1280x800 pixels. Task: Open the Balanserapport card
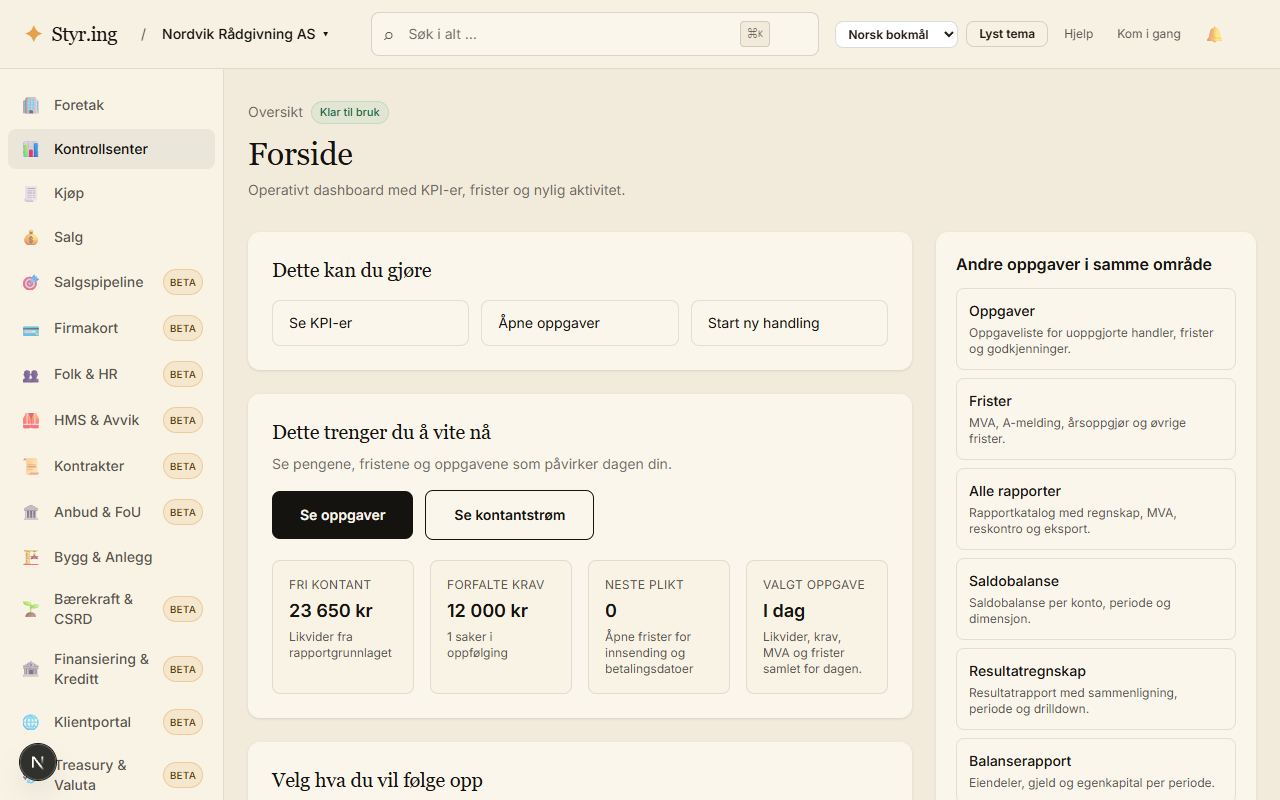tap(1096, 770)
